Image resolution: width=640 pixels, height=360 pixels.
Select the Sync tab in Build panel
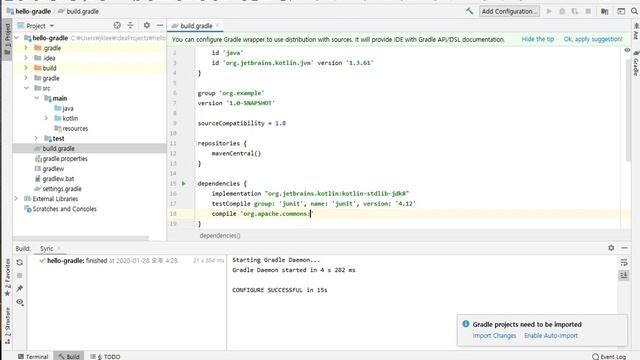47,248
